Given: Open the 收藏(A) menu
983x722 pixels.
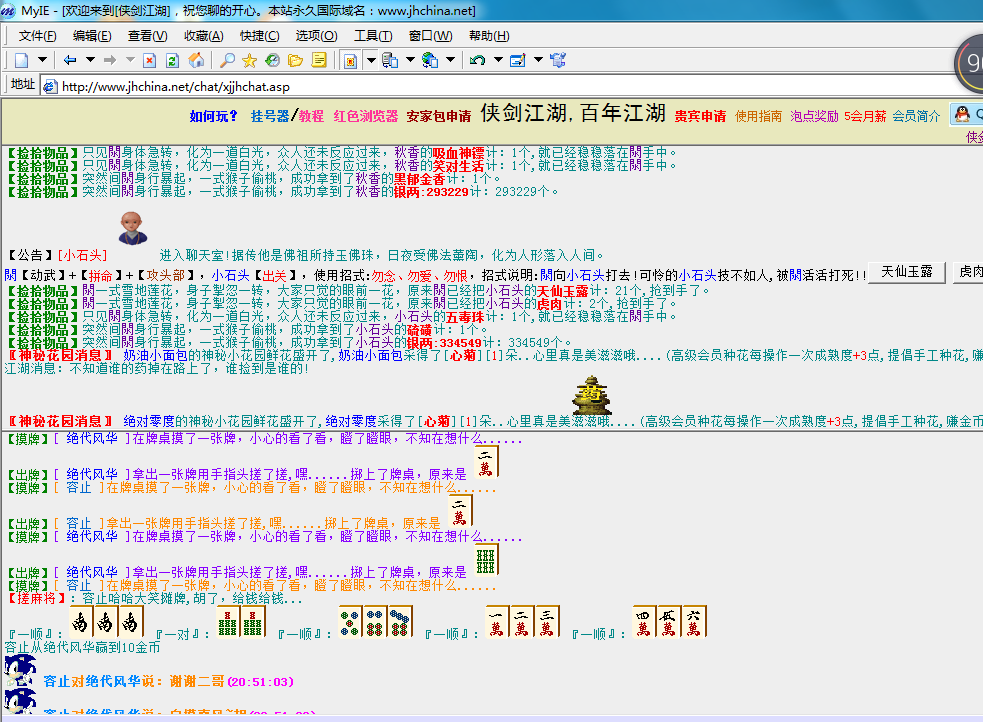Looking at the screenshot, I should coord(204,36).
